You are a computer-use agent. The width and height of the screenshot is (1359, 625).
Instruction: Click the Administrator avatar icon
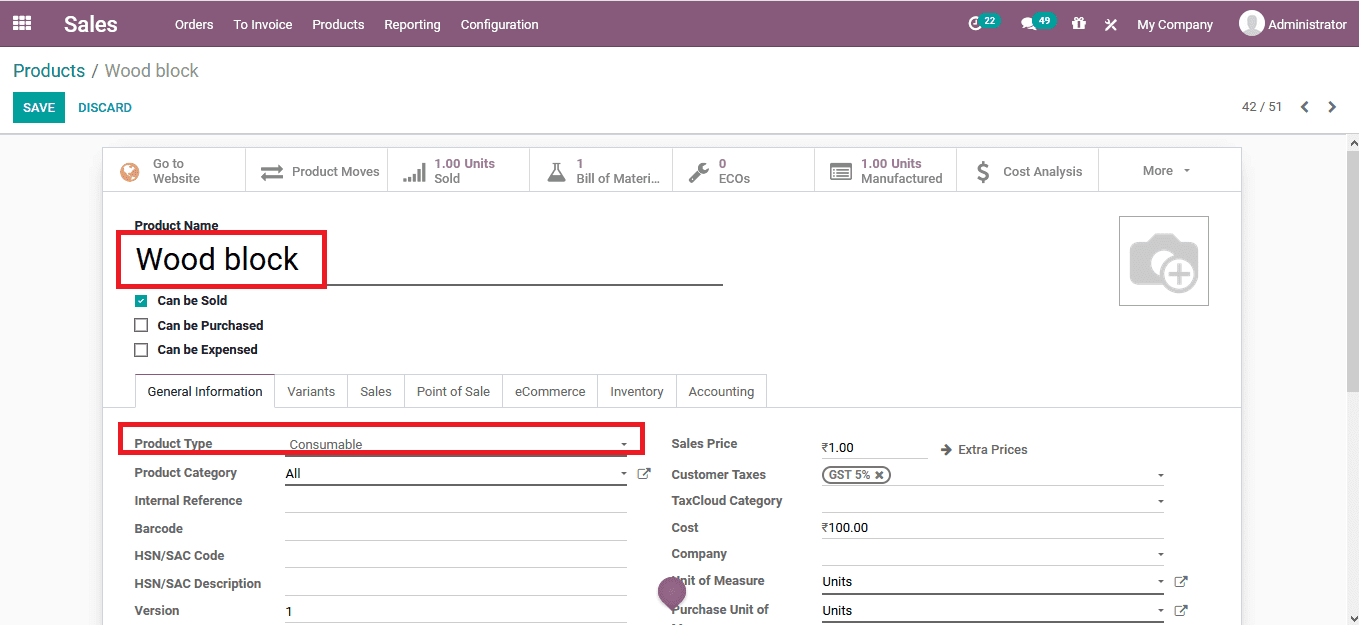(x=1251, y=23)
